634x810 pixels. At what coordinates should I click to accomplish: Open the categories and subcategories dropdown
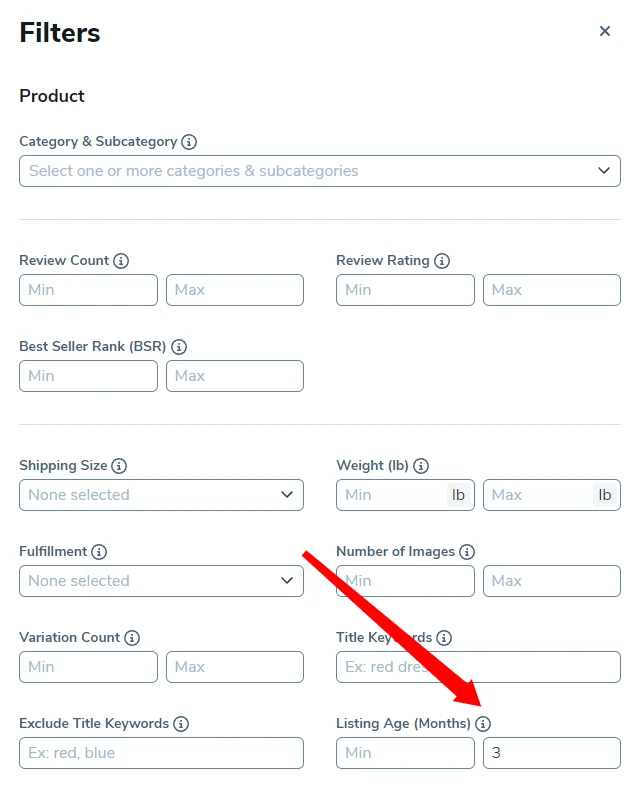320,171
